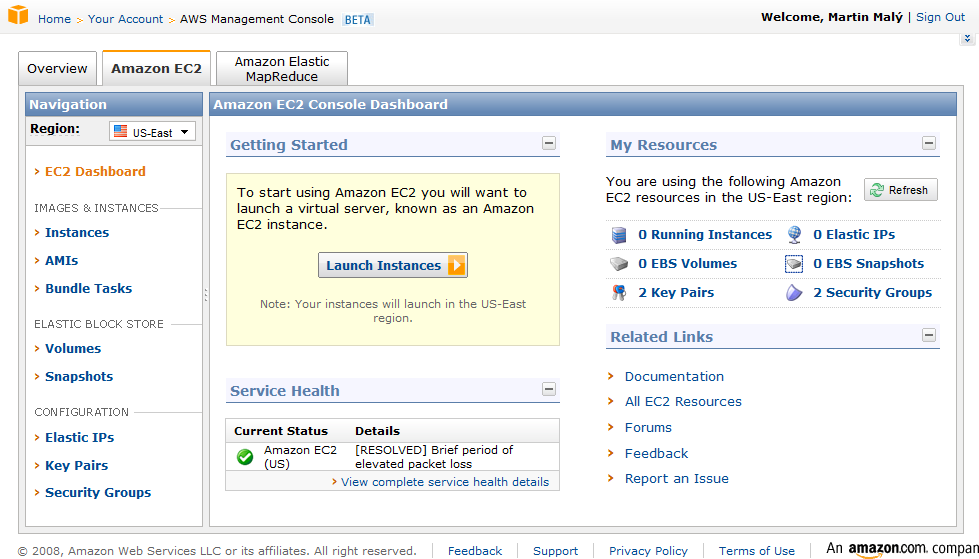
Task: Switch to the Overview tab
Action: click(x=57, y=69)
